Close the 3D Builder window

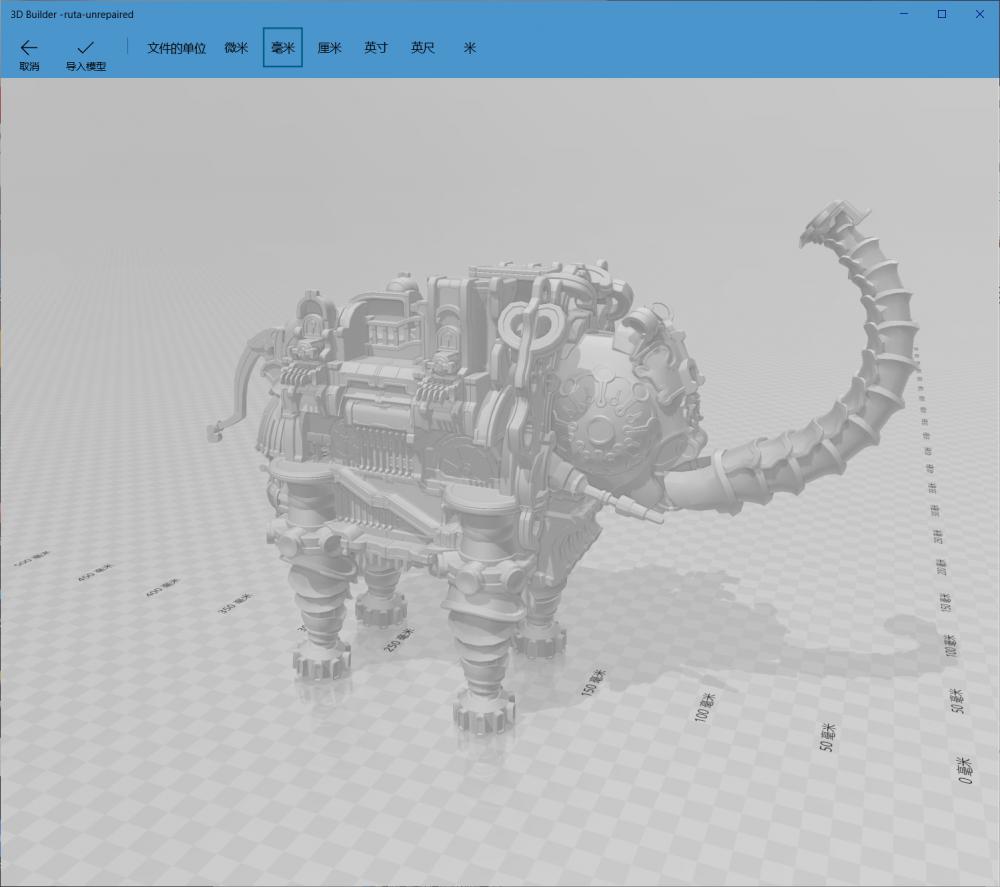980,14
